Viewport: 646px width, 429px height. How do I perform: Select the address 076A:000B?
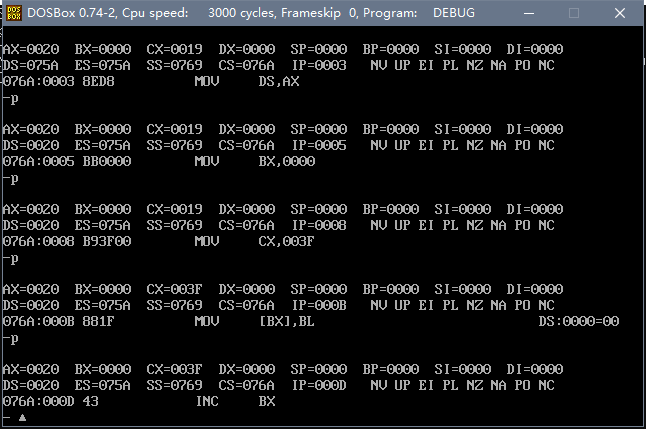(x=39, y=321)
